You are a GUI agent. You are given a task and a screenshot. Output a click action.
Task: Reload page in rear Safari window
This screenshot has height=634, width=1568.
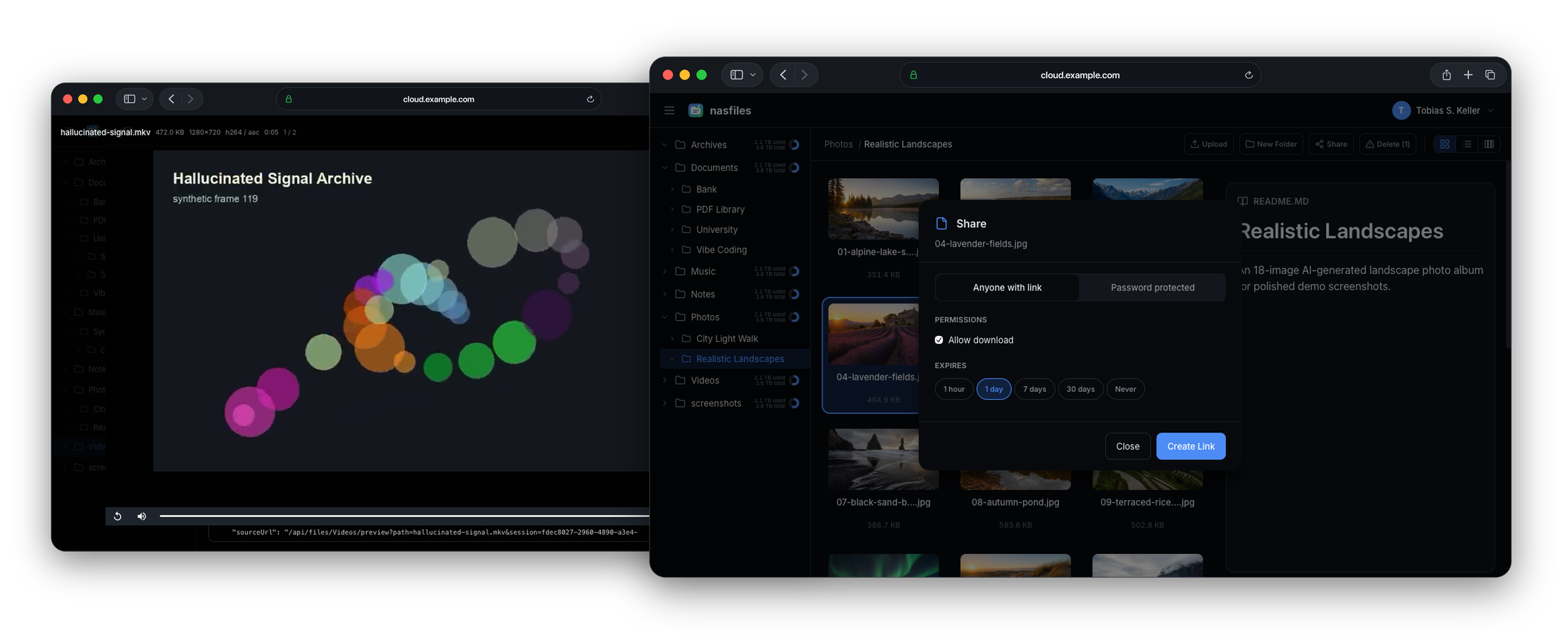pyautogui.click(x=590, y=99)
